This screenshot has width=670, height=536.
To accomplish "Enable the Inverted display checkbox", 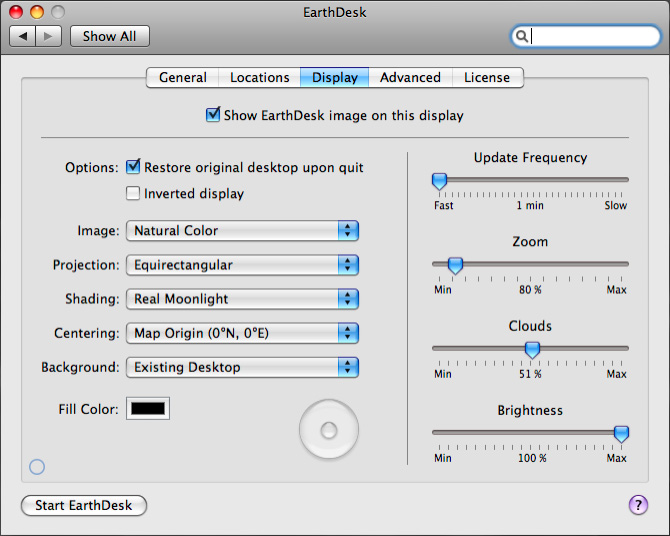I will [133, 193].
